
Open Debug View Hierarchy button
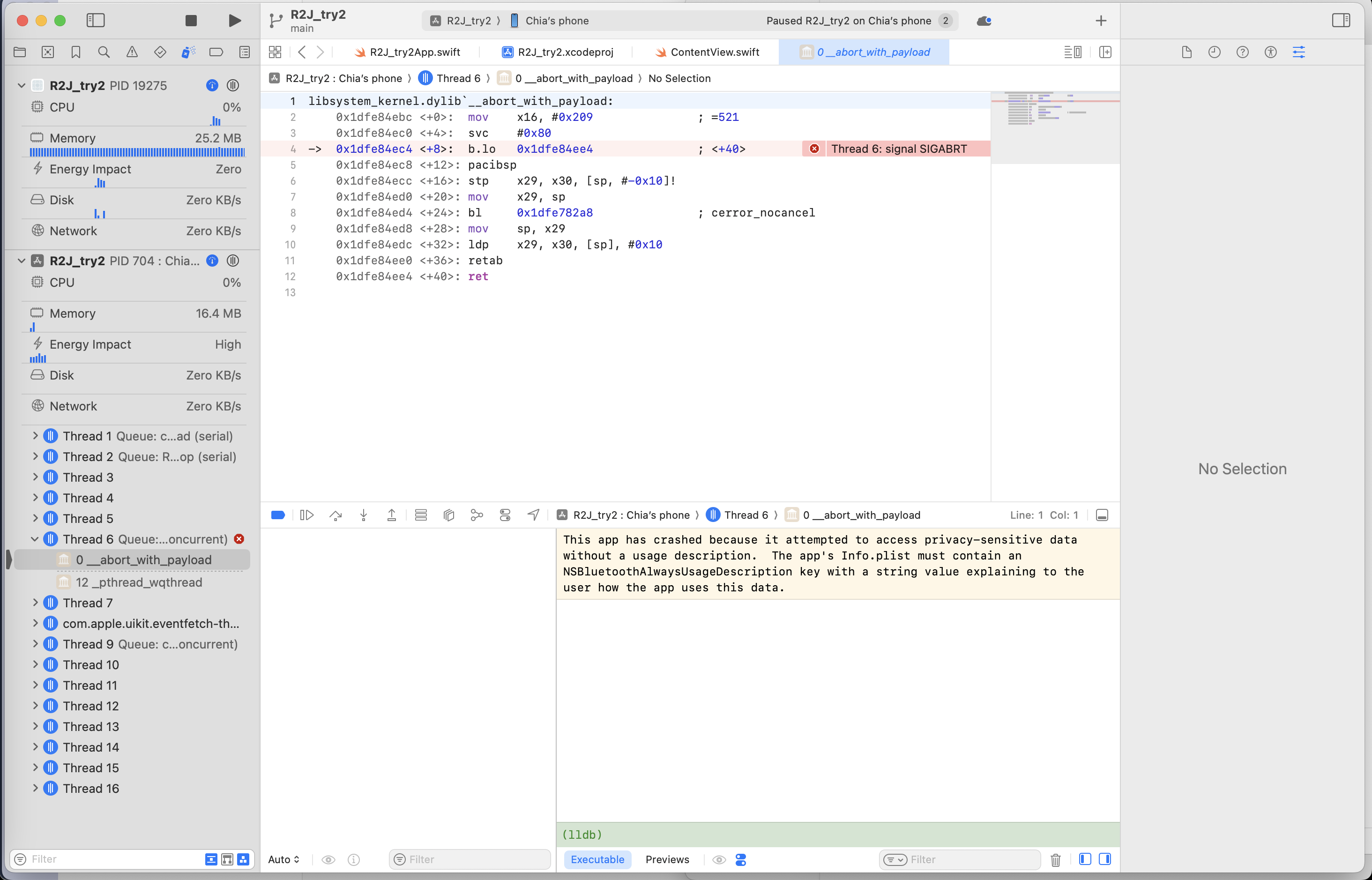[x=448, y=515]
